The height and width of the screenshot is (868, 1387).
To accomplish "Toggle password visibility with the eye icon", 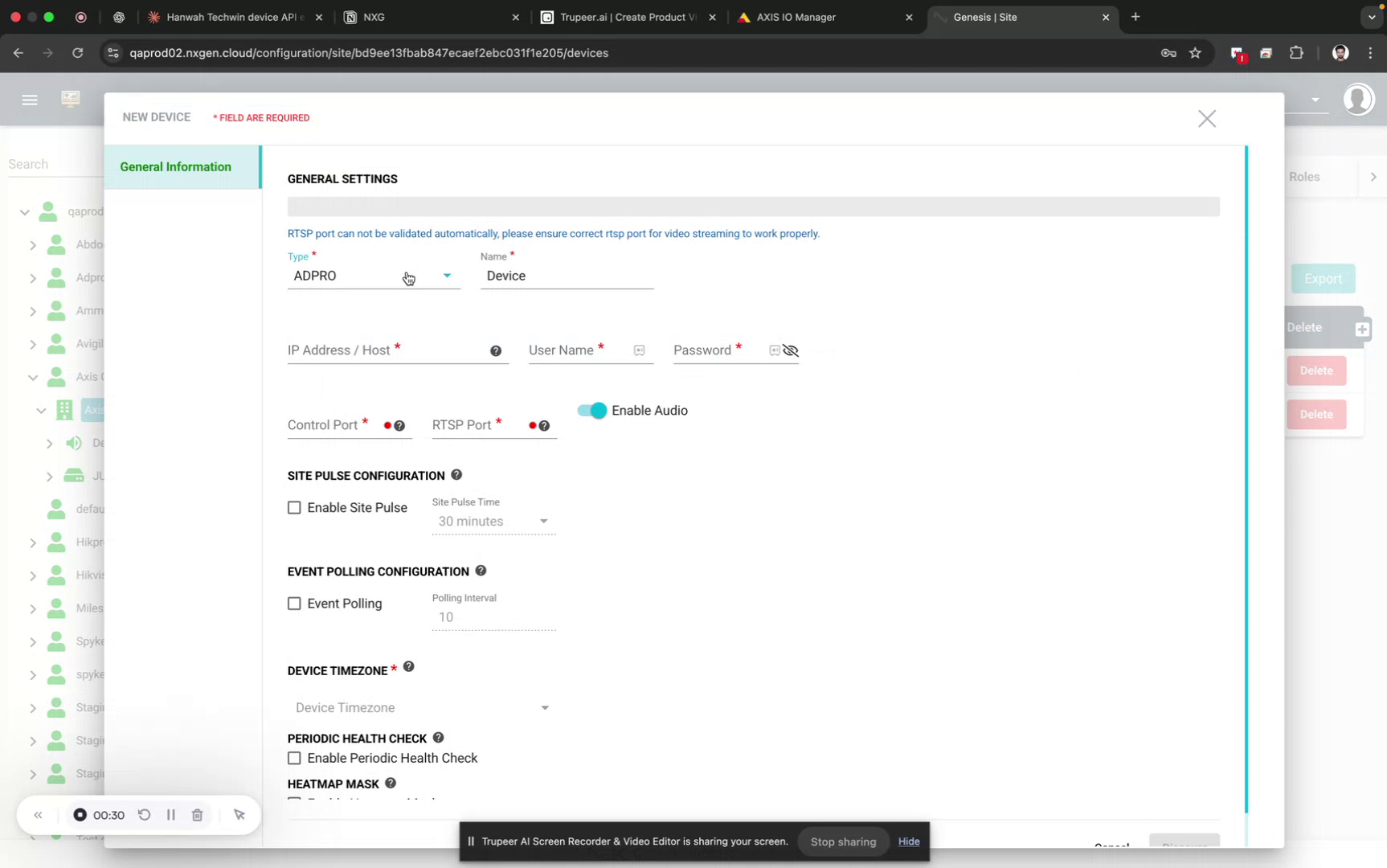I will tap(792, 350).
